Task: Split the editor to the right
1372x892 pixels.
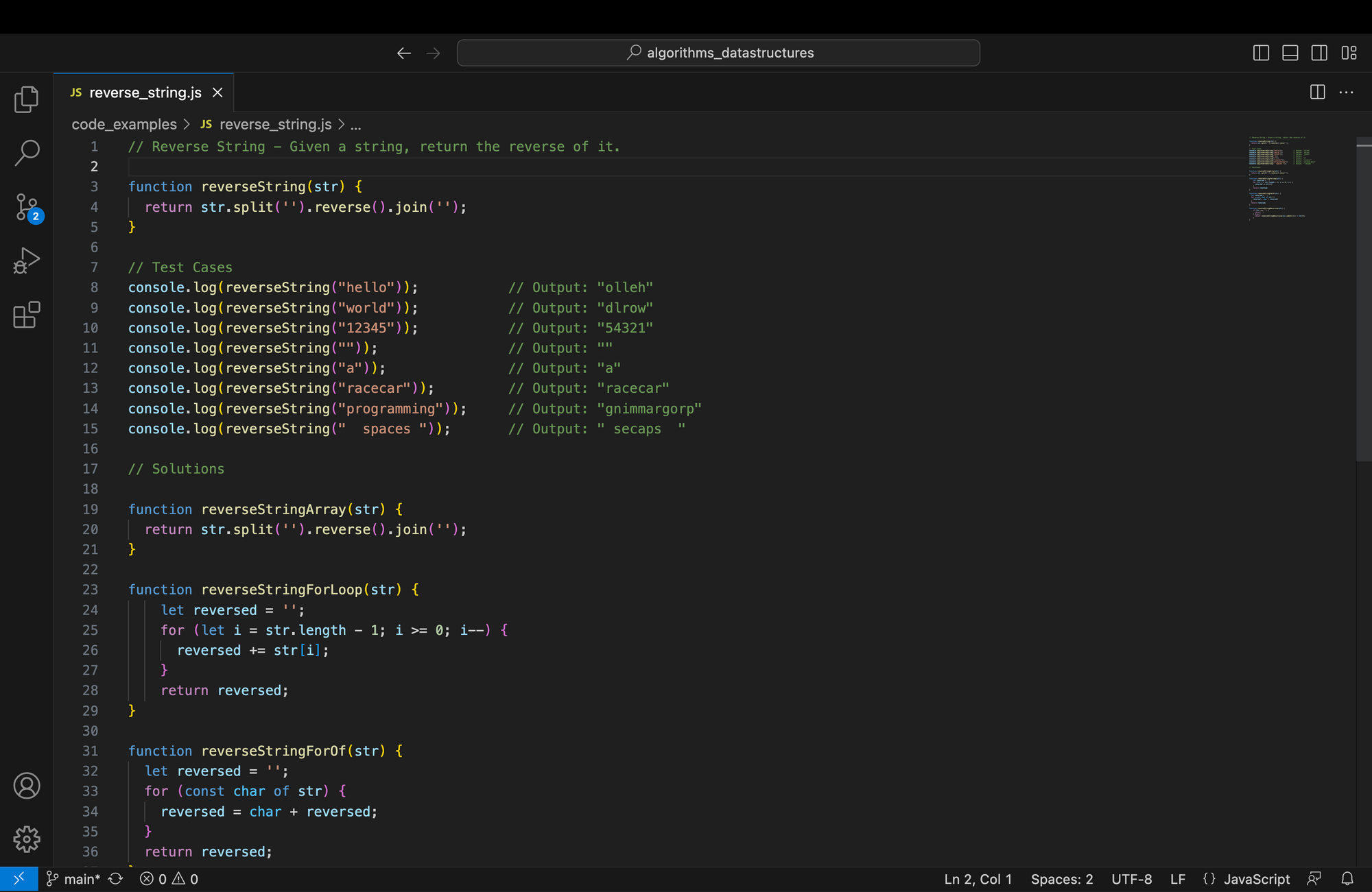Action: (1316, 92)
